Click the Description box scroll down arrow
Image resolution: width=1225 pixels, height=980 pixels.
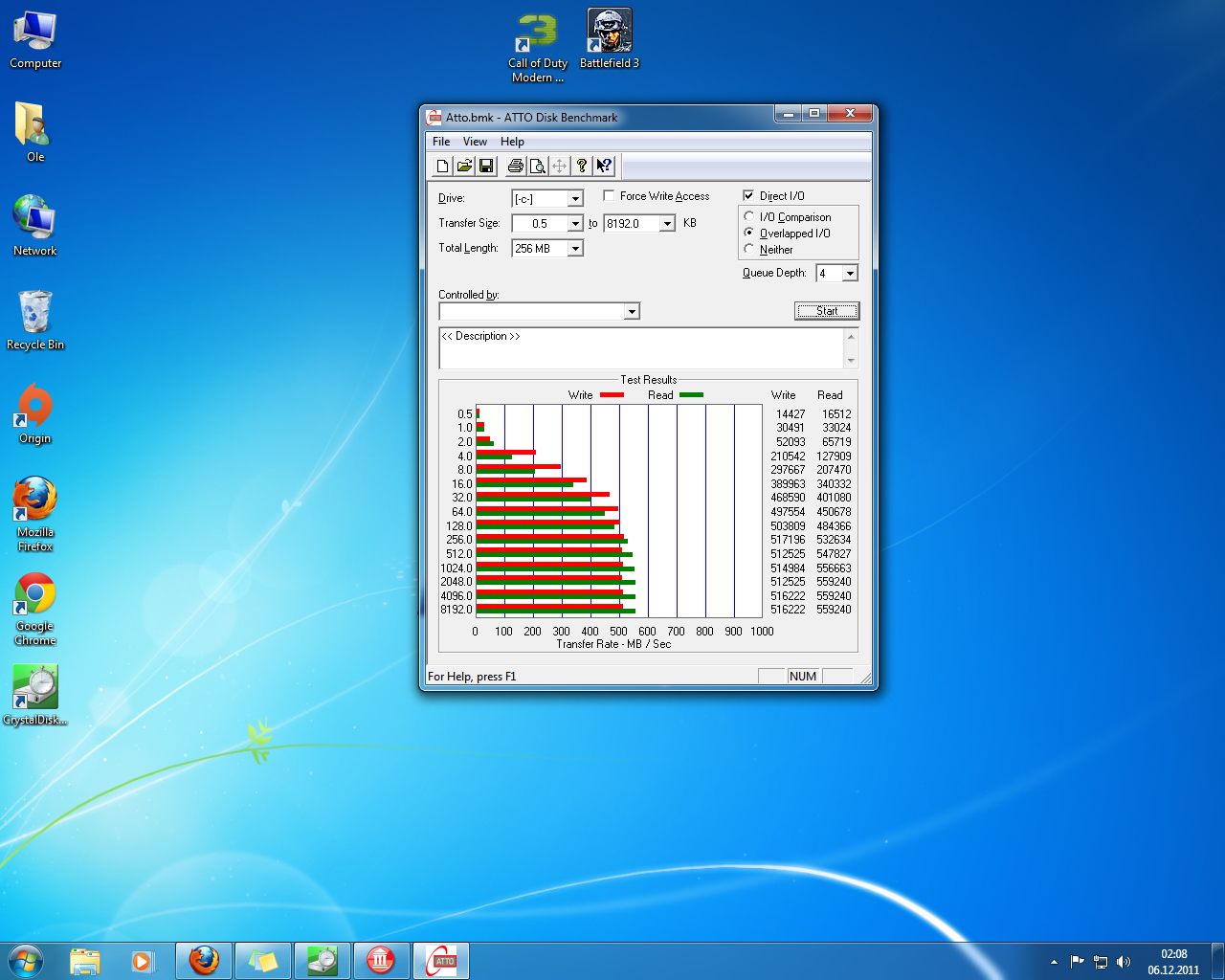point(851,361)
